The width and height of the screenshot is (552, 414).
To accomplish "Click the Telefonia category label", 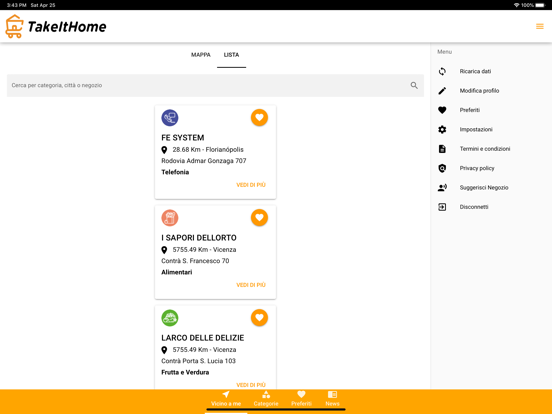I will tap(175, 172).
